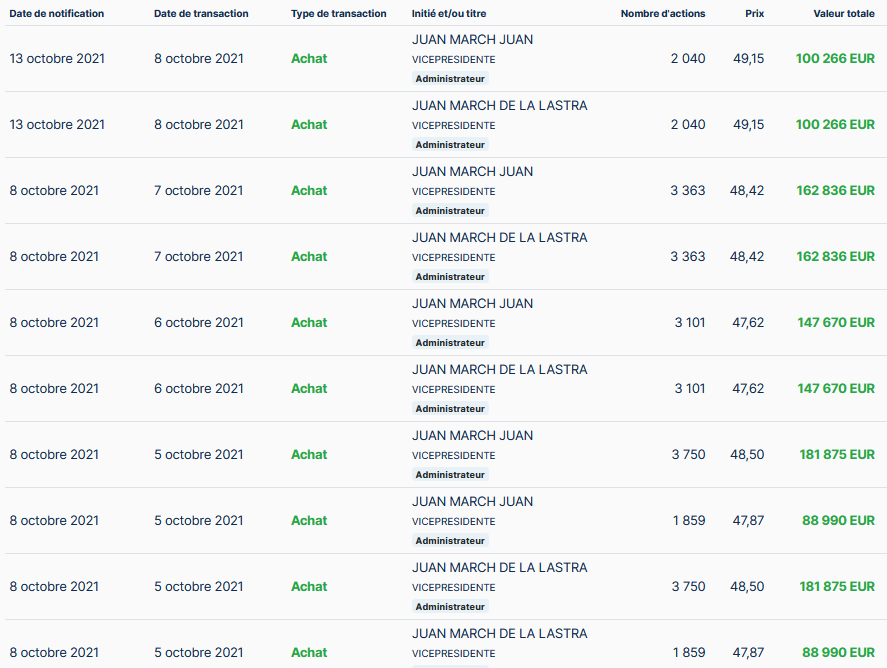Click Administrateur badge under JUAN MARCH JUAN, 7 octobre
Screen dimensions: 887x668
[x=450, y=210]
